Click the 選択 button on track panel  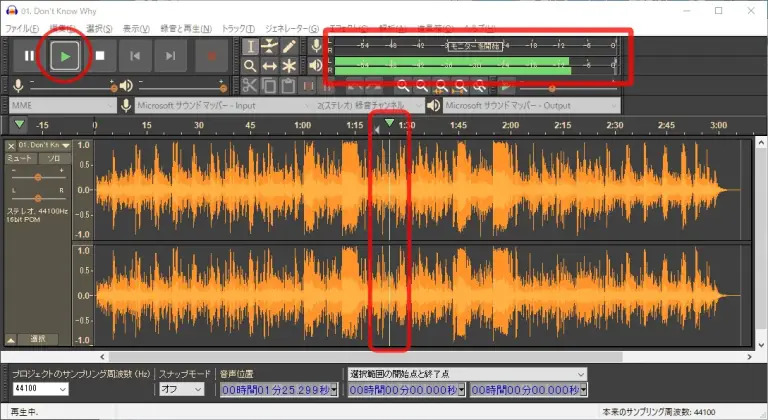coord(38,339)
